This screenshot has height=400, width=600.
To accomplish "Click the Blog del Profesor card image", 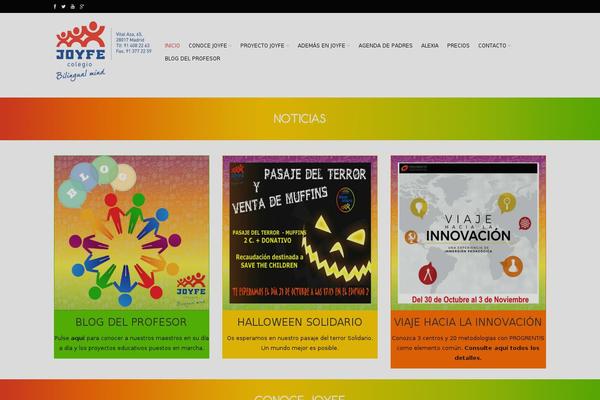I will click(x=132, y=233).
